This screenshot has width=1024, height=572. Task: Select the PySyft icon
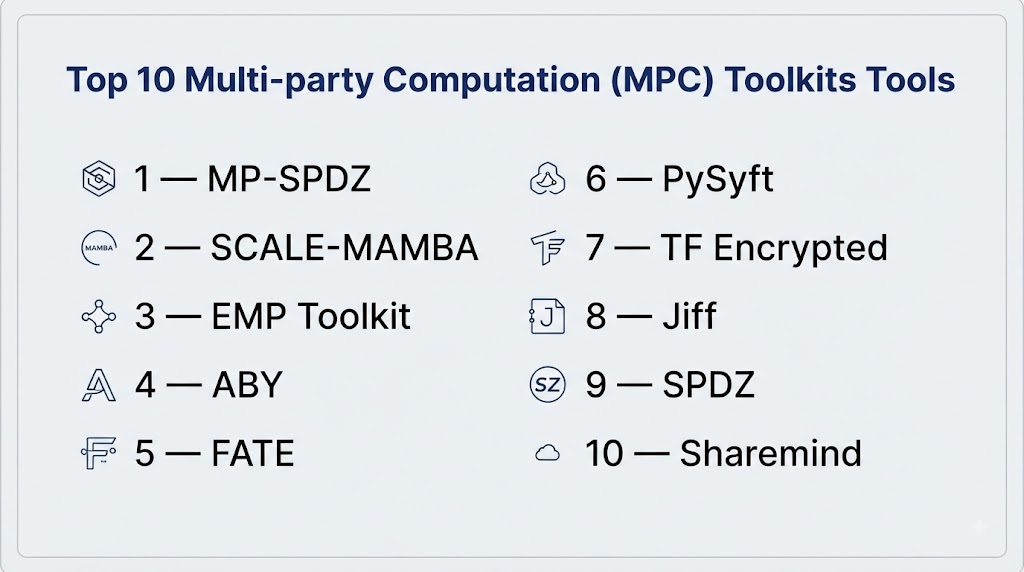point(547,179)
